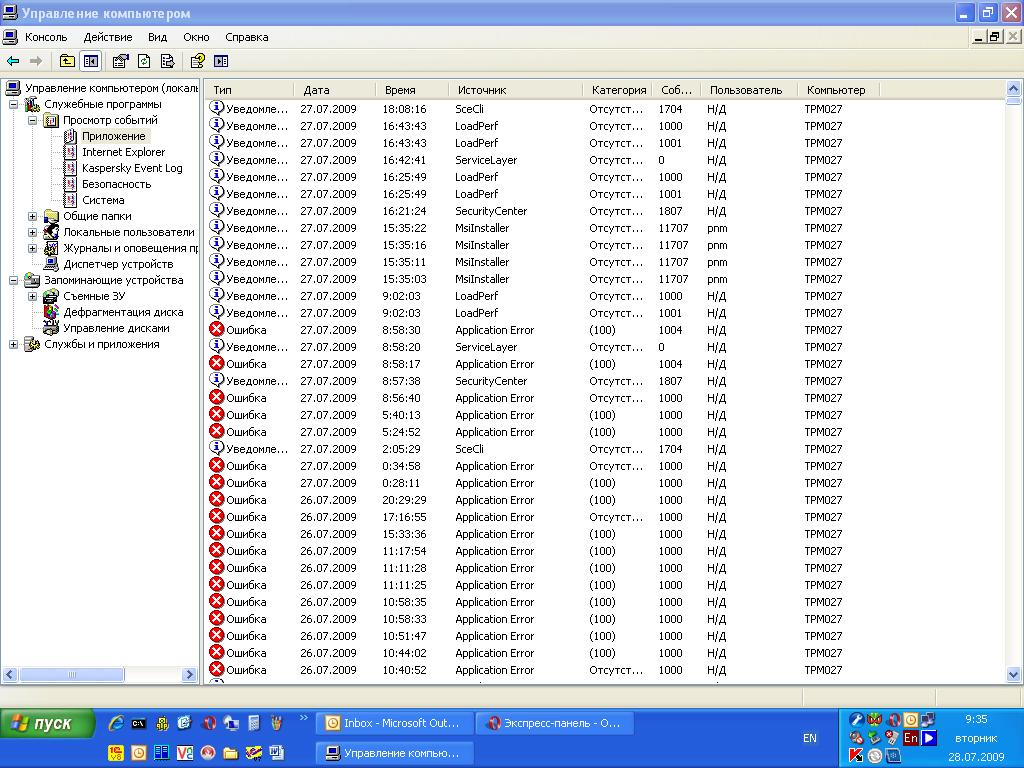Sort by the Пользователь column header
This screenshot has width=1024, height=768.
click(x=749, y=90)
